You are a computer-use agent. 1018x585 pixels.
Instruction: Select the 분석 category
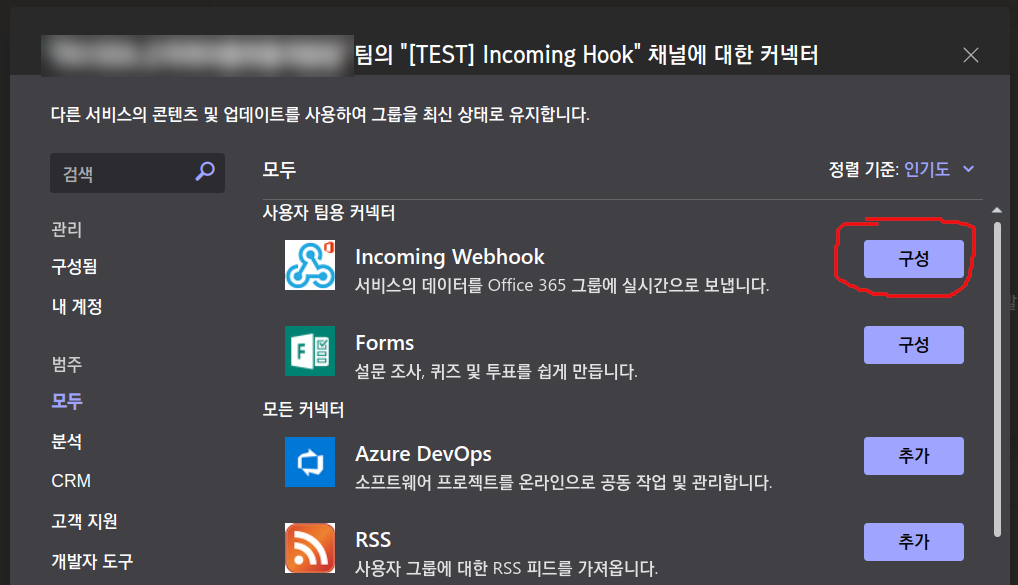tap(67, 442)
